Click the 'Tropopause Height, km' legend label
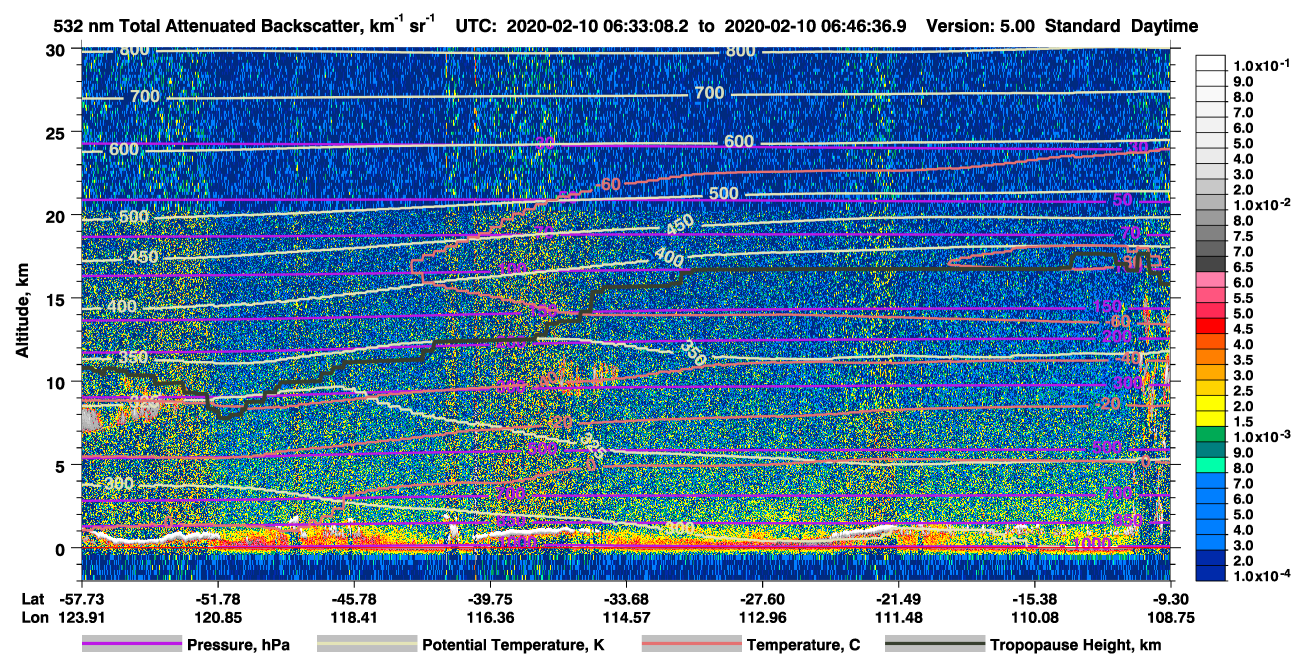The width and height of the screenshot is (1300, 667). tap(1076, 646)
